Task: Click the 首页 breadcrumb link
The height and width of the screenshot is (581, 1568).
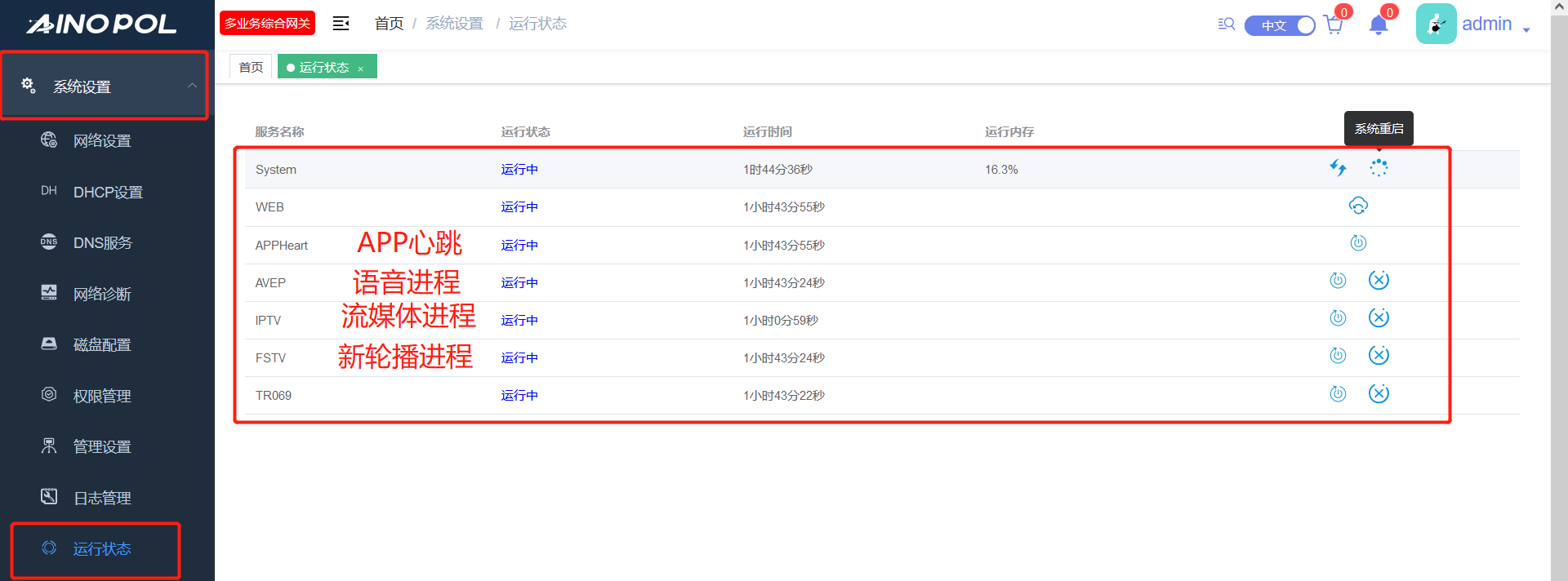Action: 389,24
